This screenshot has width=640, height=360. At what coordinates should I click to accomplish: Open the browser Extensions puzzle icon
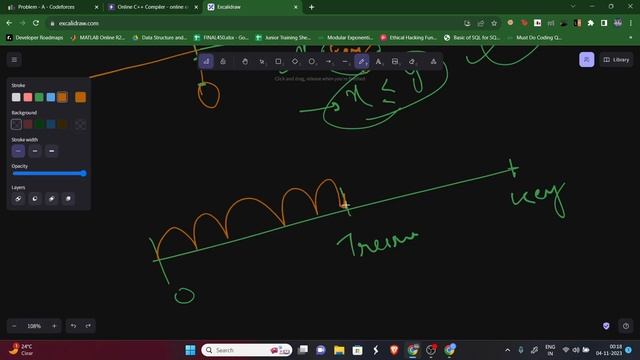[591, 23]
